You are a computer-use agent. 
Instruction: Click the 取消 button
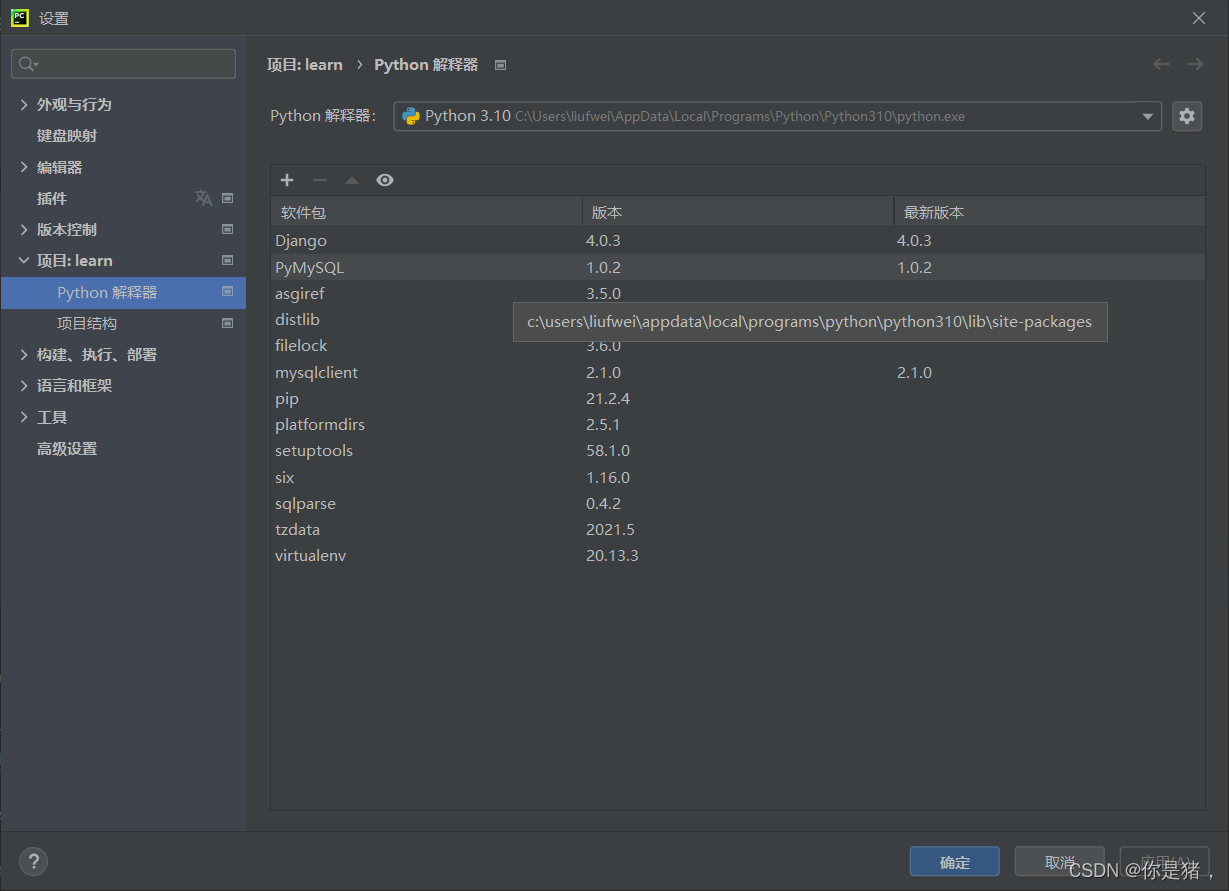click(1059, 862)
